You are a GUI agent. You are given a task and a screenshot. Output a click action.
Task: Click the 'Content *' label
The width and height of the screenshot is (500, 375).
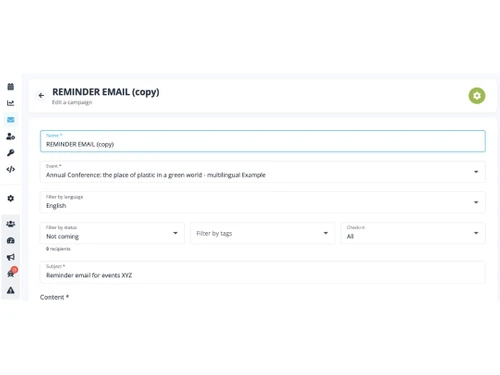tap(54, 297)
